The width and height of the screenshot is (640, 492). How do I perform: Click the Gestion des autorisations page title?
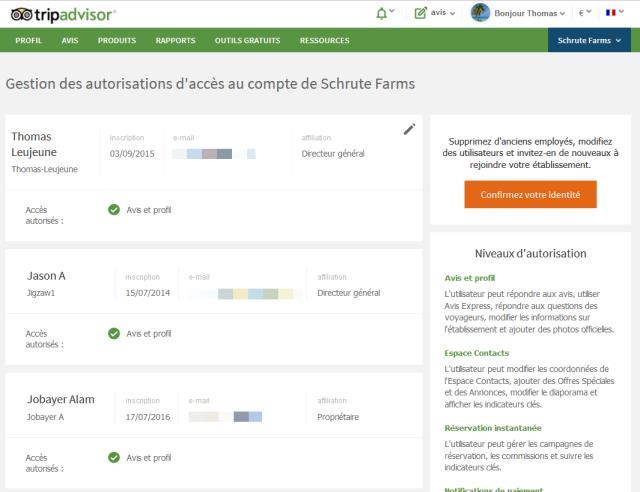tap(210, 84)
